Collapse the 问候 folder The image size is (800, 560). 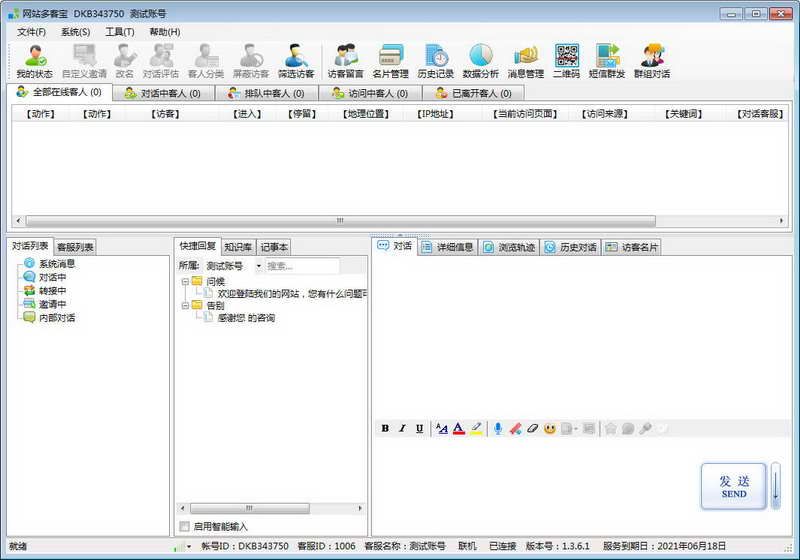tap(185, 282)
